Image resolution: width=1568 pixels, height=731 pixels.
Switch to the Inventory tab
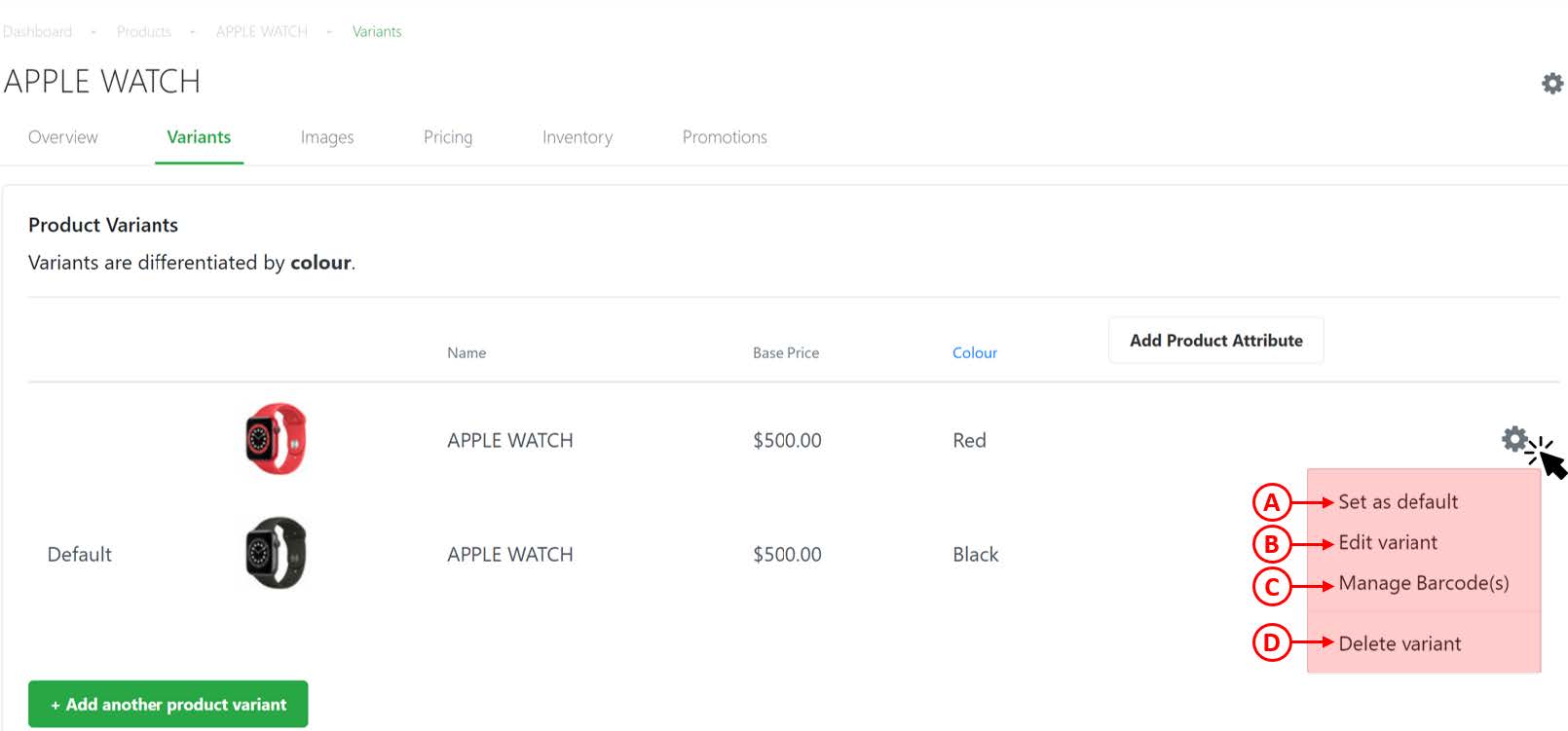(x=578, y=137)
